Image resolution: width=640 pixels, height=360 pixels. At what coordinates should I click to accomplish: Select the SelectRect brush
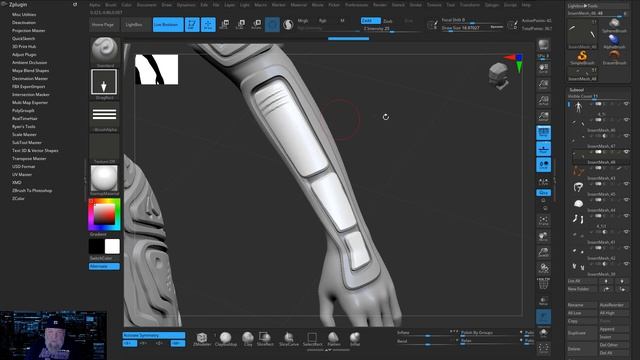[x=312, y=339]
